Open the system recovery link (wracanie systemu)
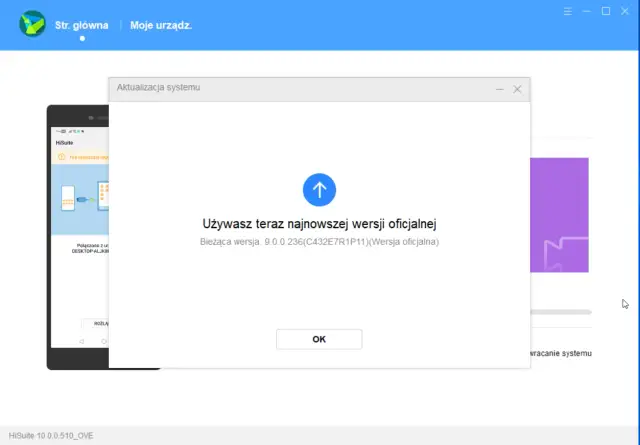This screenshot has height=445, width=640. tap(561, 353)
